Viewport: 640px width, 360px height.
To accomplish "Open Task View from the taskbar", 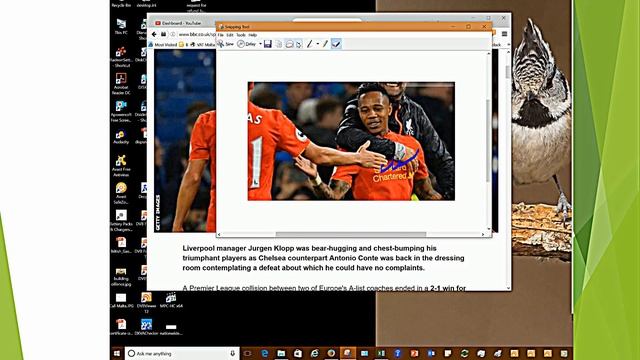I will click(x=247, y=353).
